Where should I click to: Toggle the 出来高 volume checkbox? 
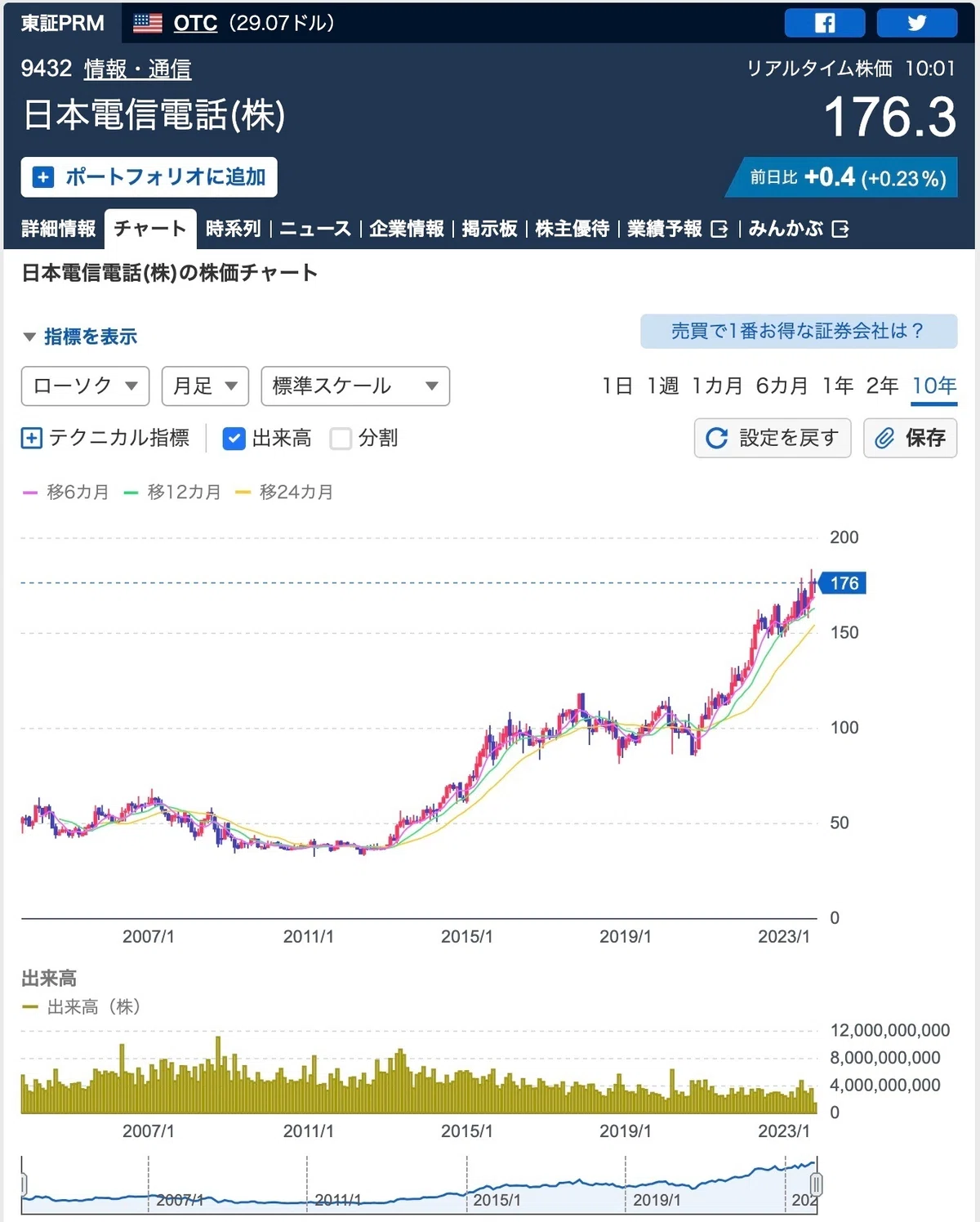point(234,439)
